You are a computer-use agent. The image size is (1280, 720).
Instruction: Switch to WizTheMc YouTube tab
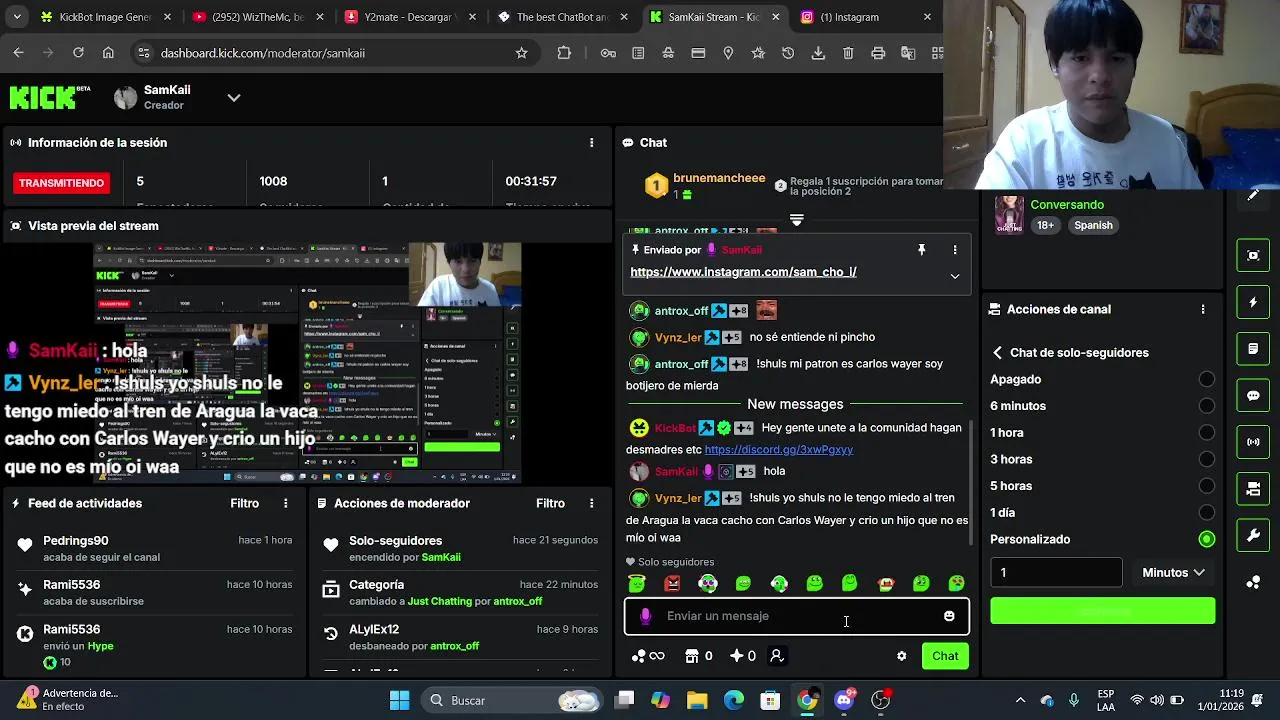pos(255,17)
